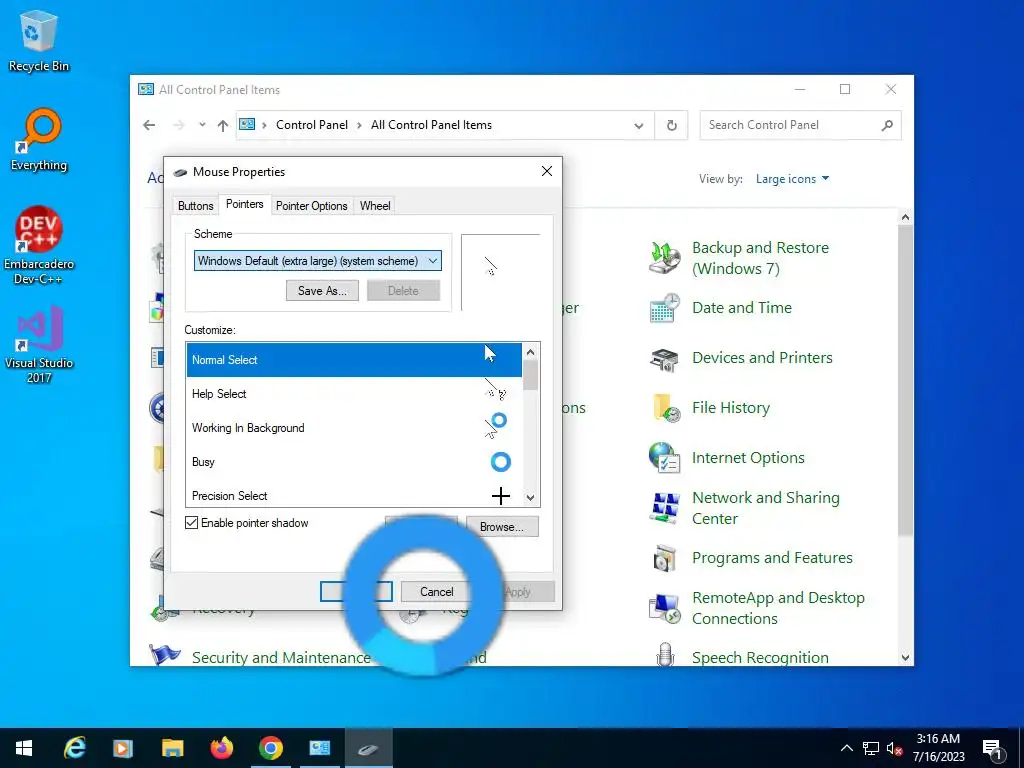This screenshot has width=1024, height=768.
Task: Switch to the Pointer Options tab
Action: (312, 206)
